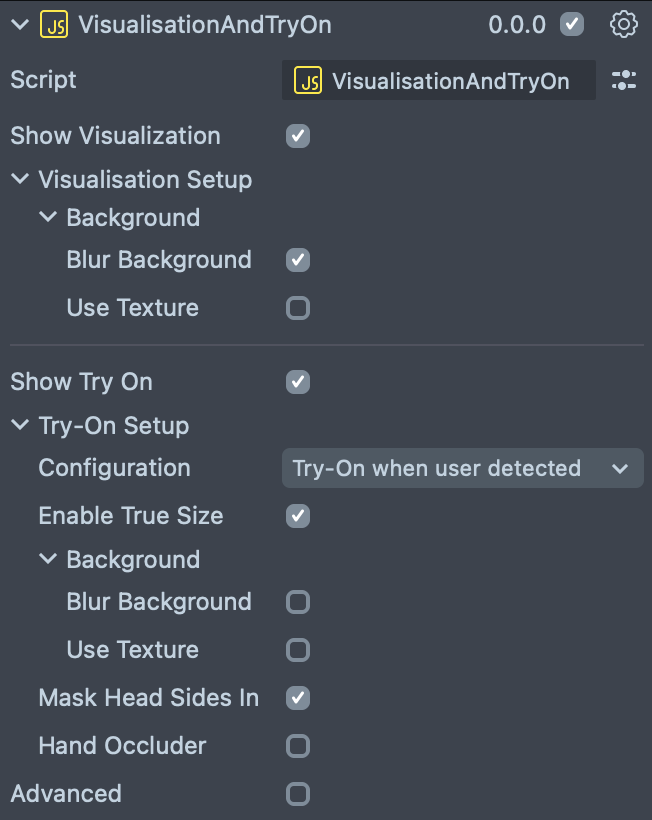Toggle Blur Background under Visualisation Setup
This screenshot has width=652, height=820.
pyautogui.click(x=298, y=260)
